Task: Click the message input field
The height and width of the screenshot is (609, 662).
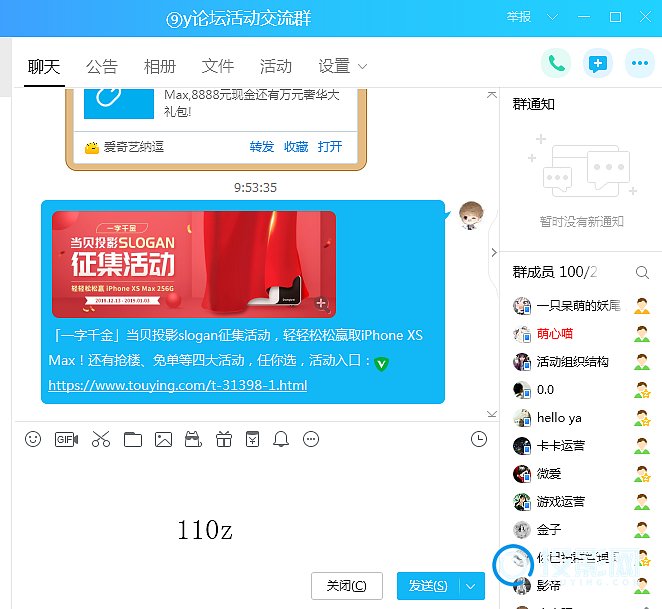Action: 255,511
